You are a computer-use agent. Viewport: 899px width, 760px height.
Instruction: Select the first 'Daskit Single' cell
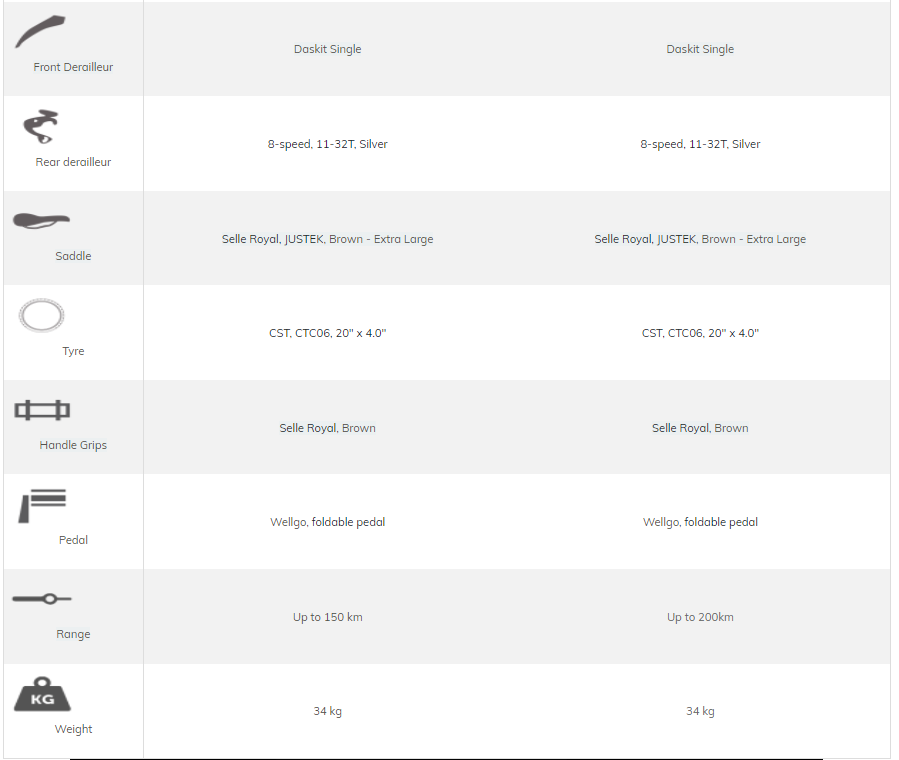tap(327, 49)
